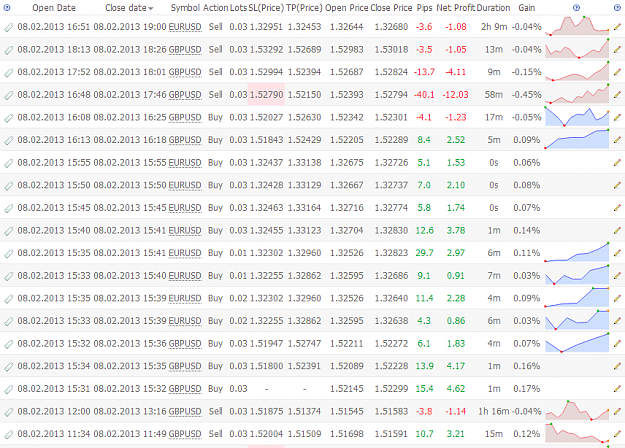Viewport: 625px width, 448px height.
Task: Open the GBPUSD link on the 15:31 trade
Action: [185, 389]
